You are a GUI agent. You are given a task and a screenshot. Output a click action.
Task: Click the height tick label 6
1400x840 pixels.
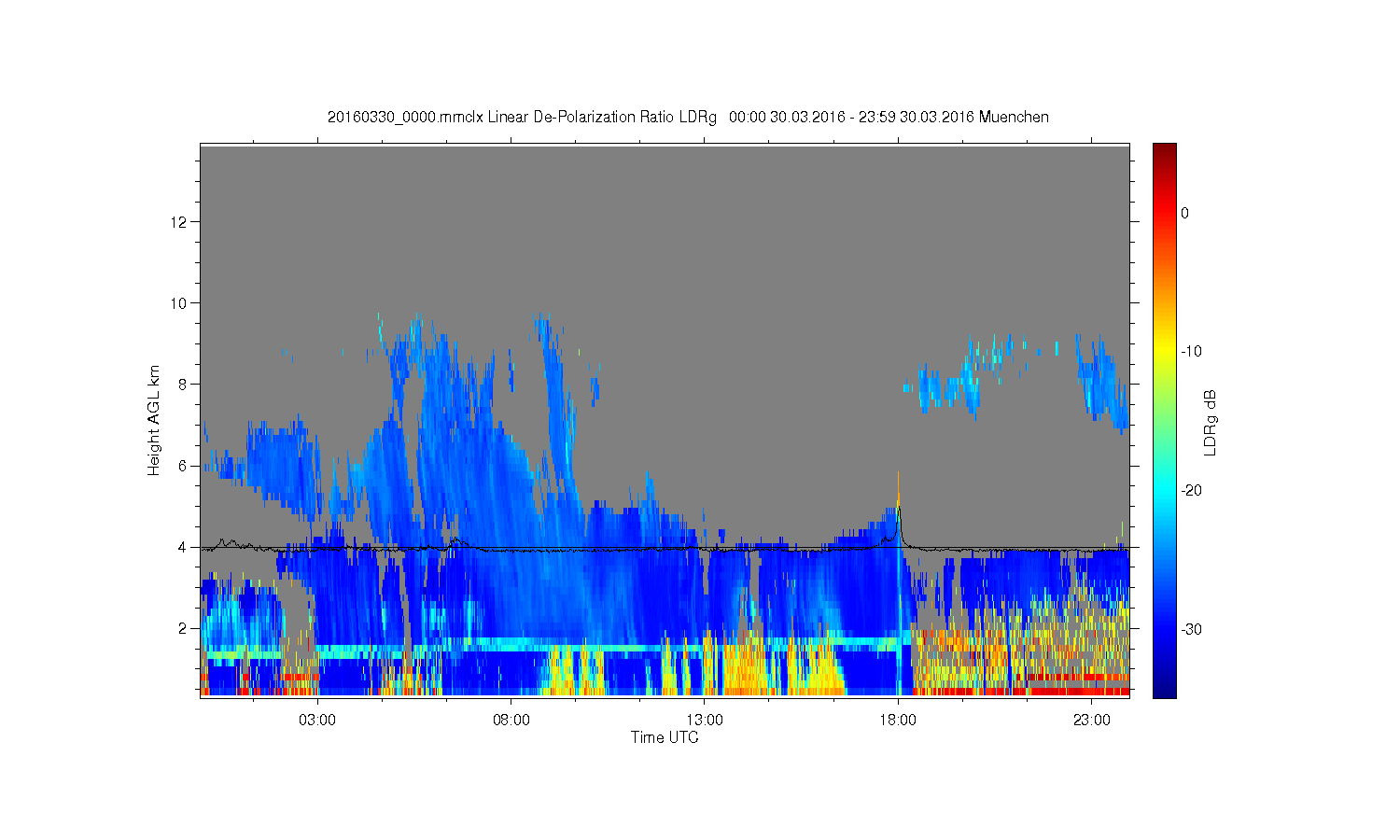point(184,466)
